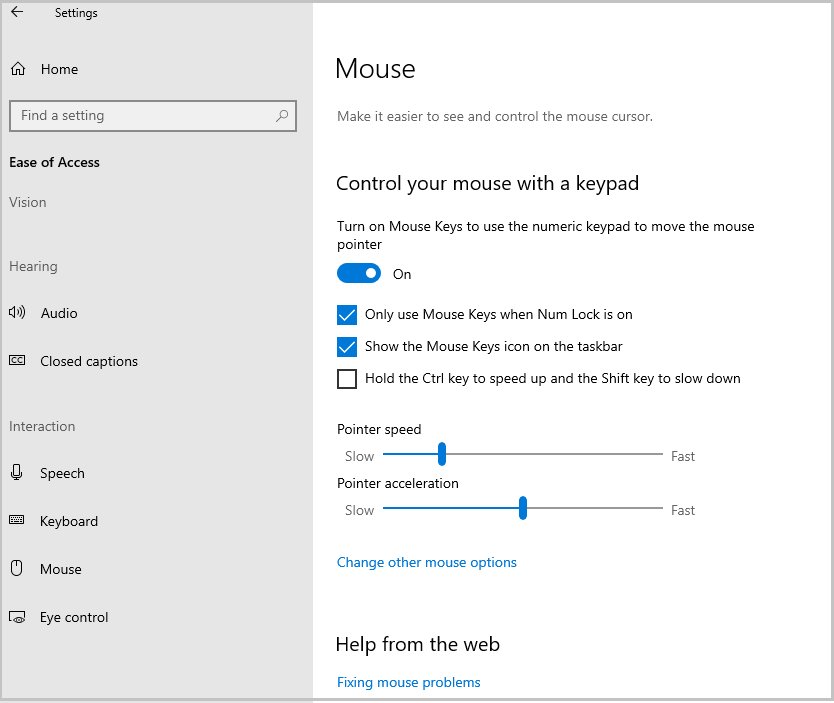Click the search magnifier icon
The height and width of the screenshot is (703, 834).
pos(282,115)
